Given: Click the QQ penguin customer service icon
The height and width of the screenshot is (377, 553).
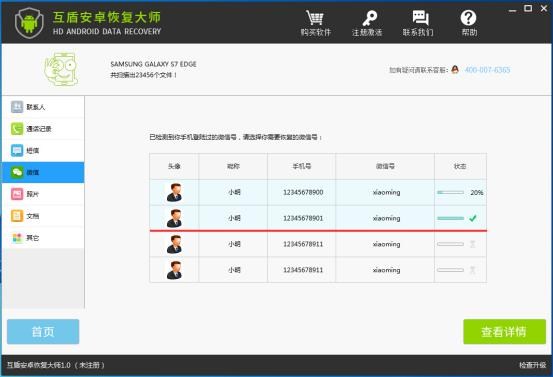Looking at the screenshot, I should pos(455,69).
